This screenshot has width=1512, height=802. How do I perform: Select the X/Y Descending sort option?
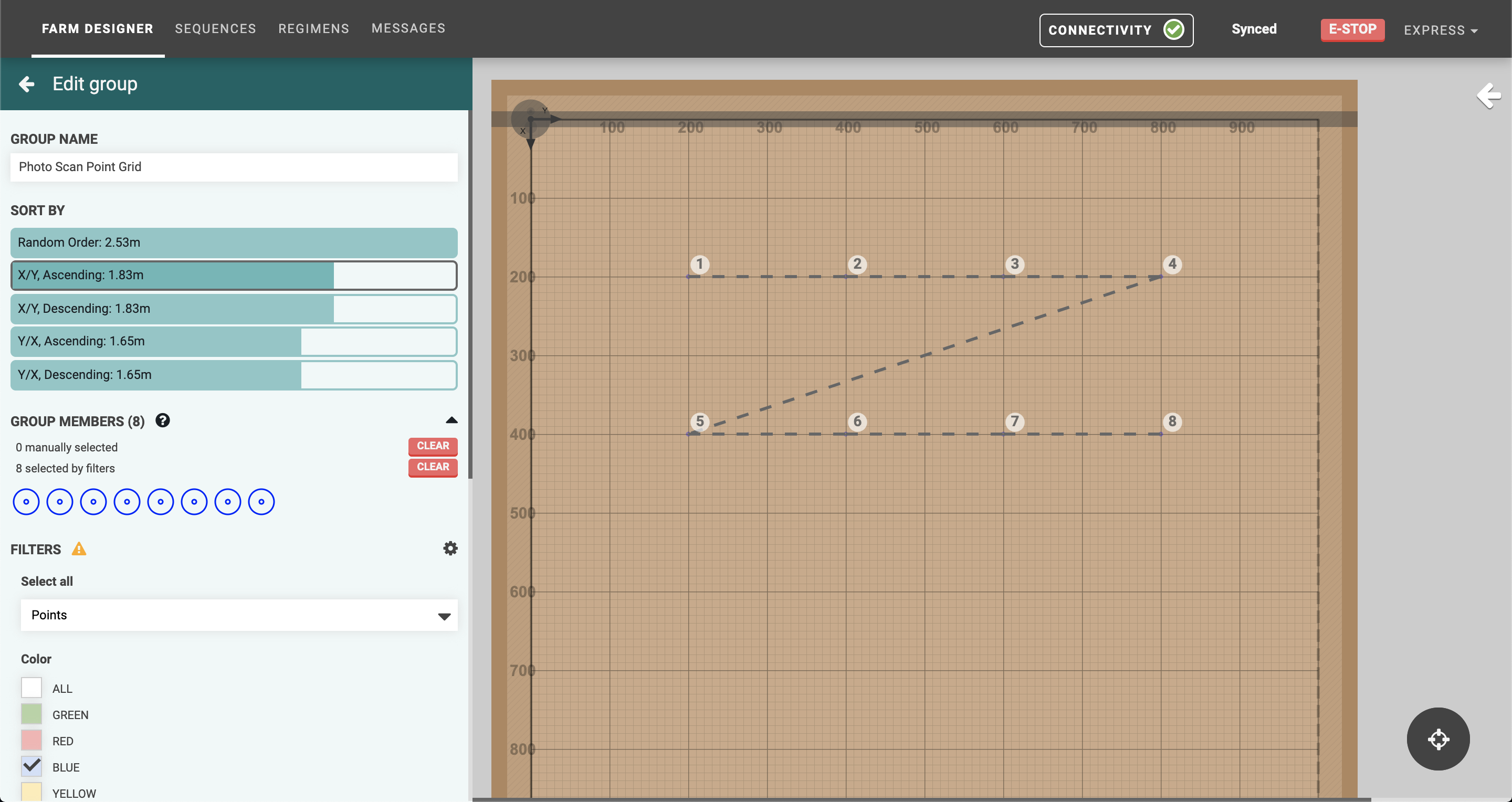tap(234, 309)
